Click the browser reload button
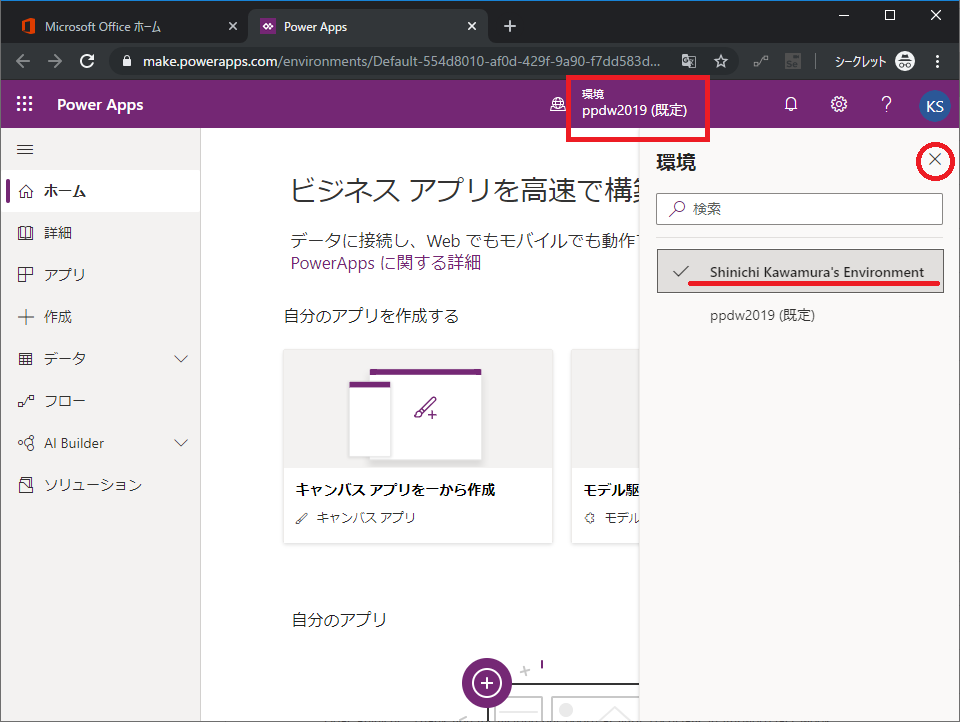 point(87,61)
